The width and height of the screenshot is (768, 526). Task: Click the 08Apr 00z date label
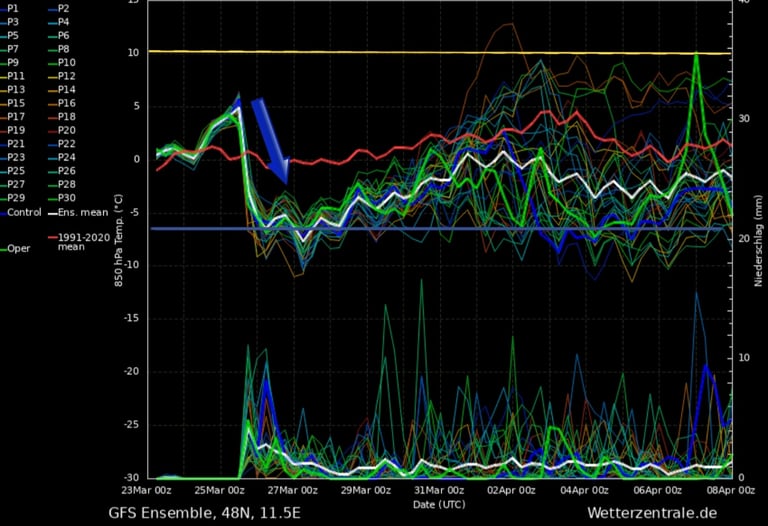click(x=730, y=490)
